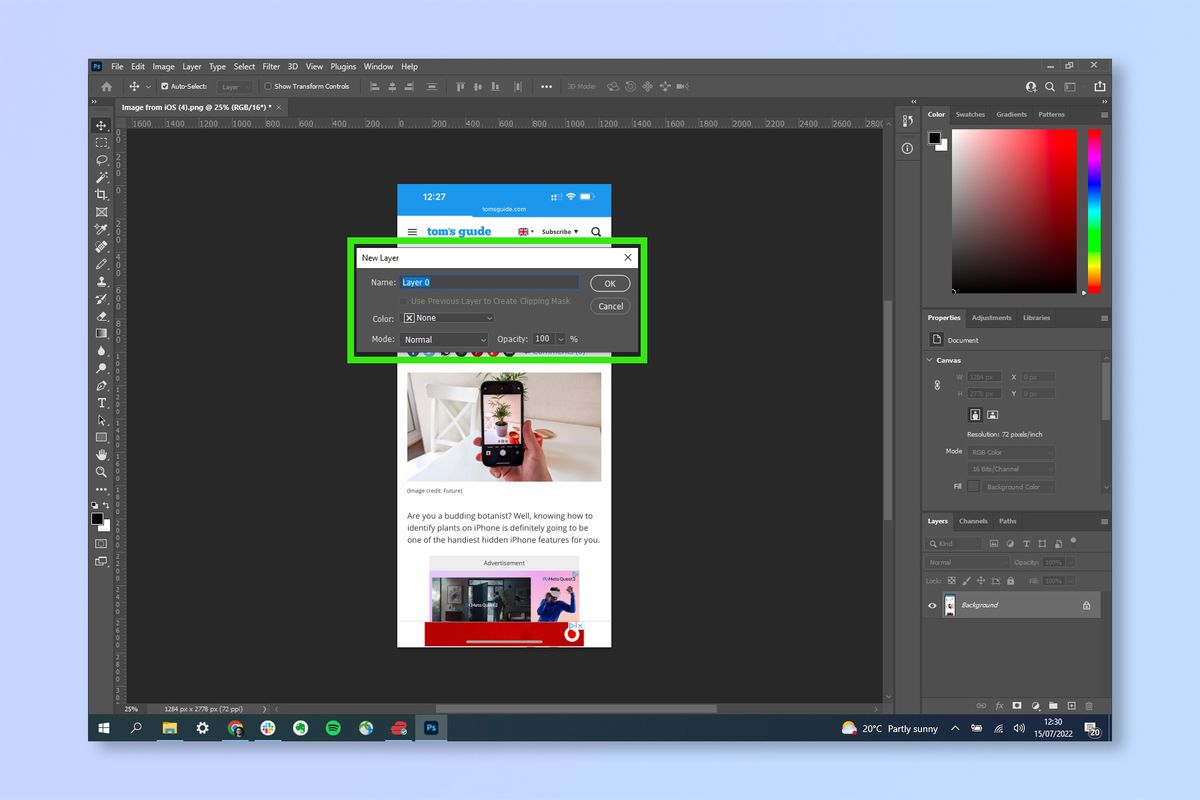Select the Move tool in the toolbar
This screenshot has width=1200, height=800.
[101, 125]
